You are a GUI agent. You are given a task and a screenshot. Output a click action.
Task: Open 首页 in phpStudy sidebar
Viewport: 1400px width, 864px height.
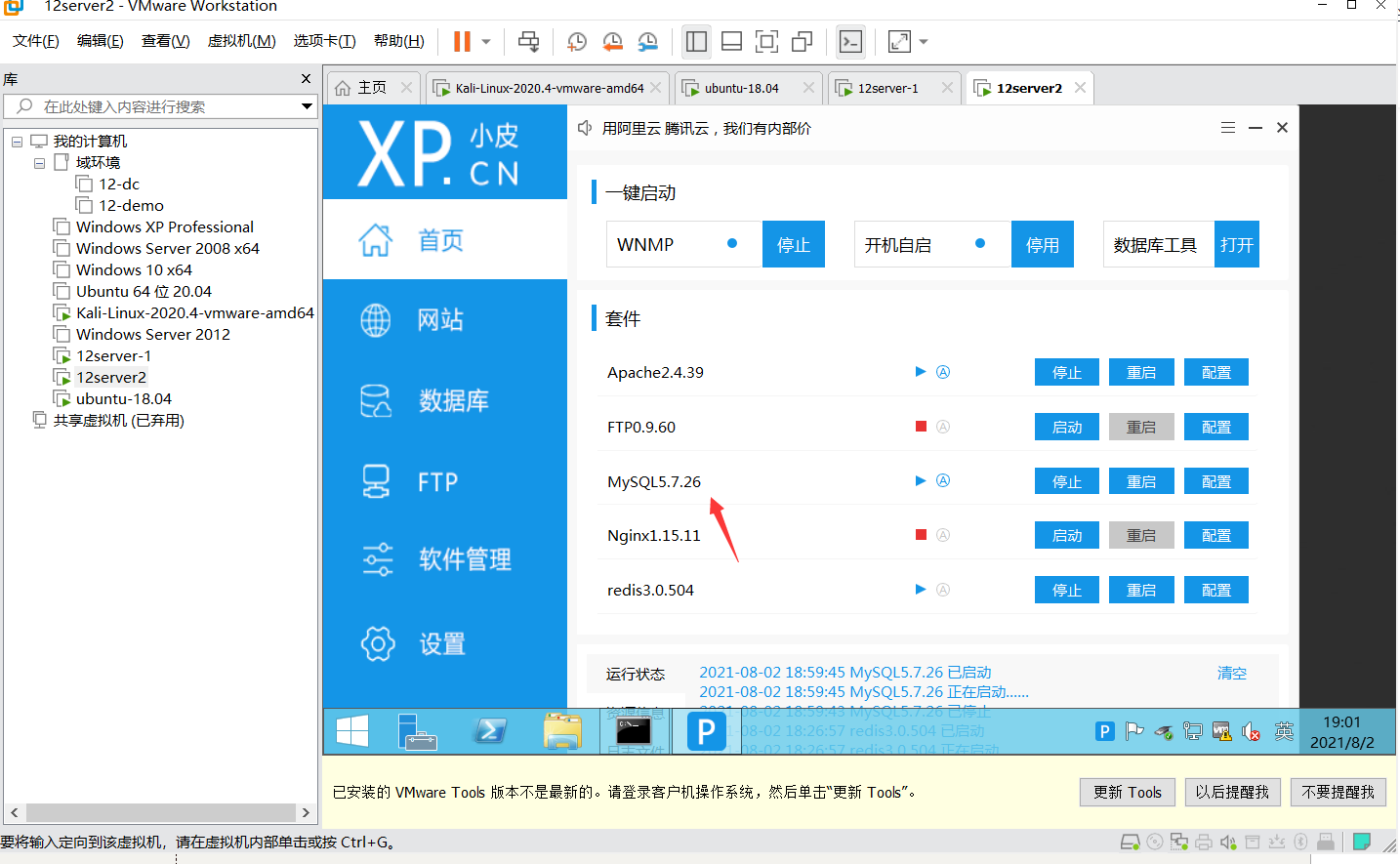[445, 240]
